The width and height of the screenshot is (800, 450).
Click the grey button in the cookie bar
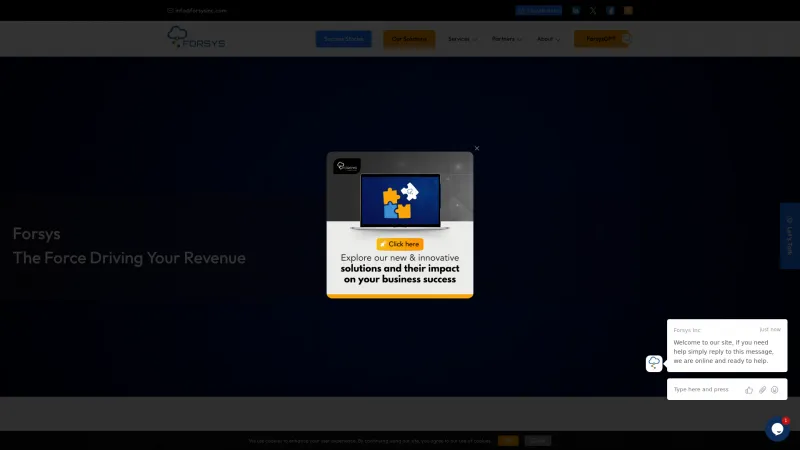pos(538,441)
